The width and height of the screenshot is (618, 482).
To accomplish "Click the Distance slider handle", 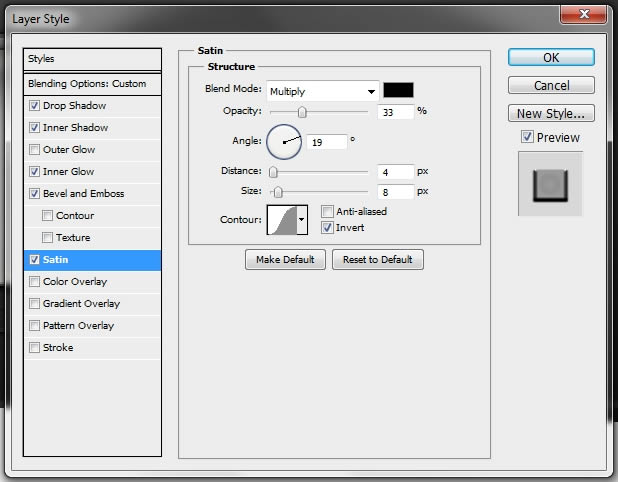I will coord(273,172).
